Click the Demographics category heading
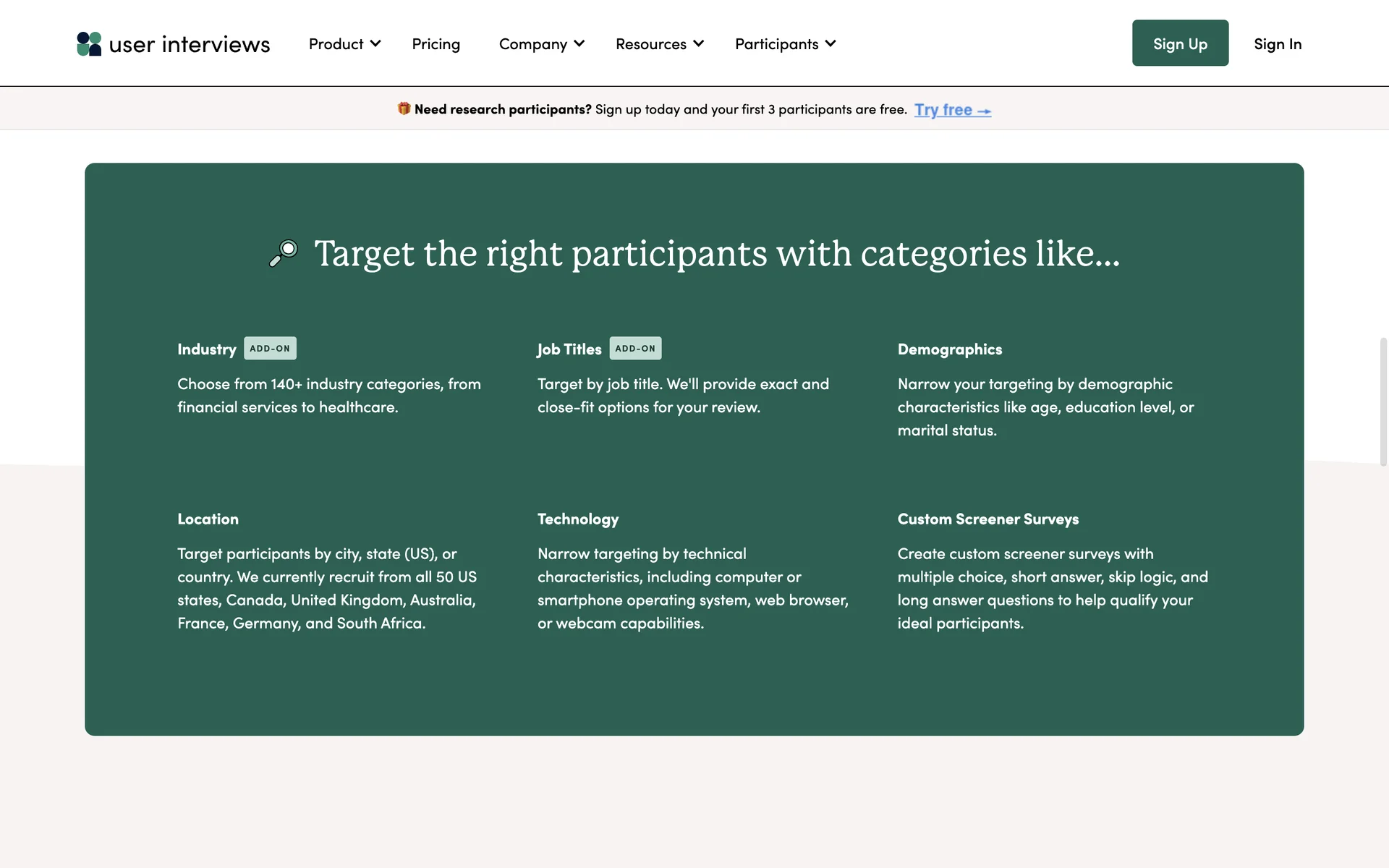1389x868 pixels. (x=949, y=349)
